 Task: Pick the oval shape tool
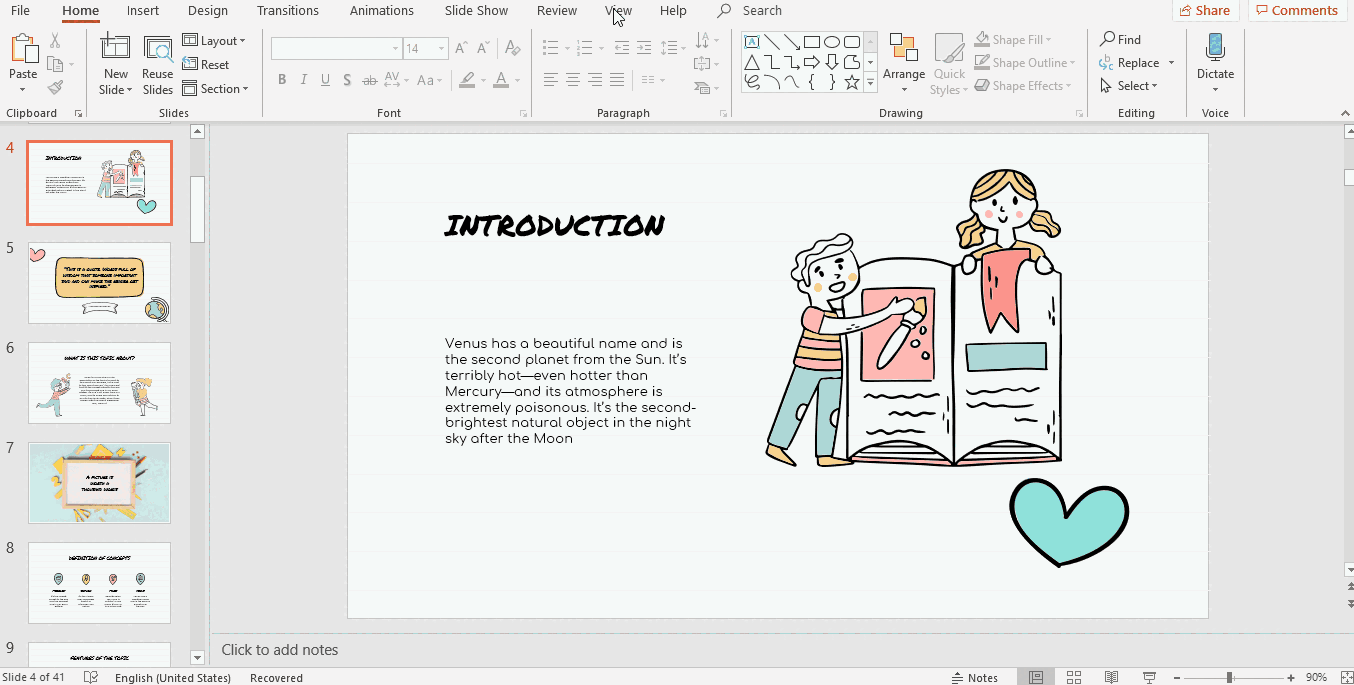coord(832,42)
